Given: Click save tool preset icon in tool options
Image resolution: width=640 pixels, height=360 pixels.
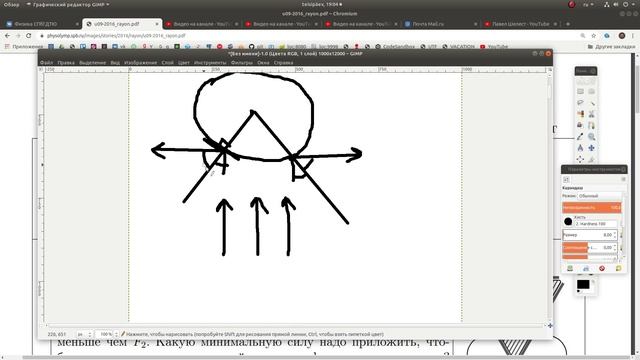Looking at the screenshot, I should pyautogui.click(x=570, y=268).
